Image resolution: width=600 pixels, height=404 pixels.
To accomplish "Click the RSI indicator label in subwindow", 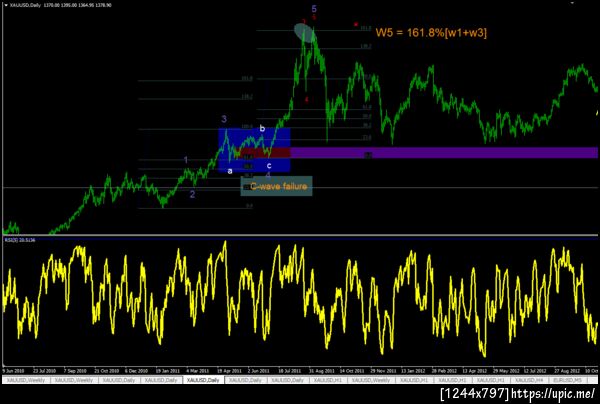I will 20,240.
